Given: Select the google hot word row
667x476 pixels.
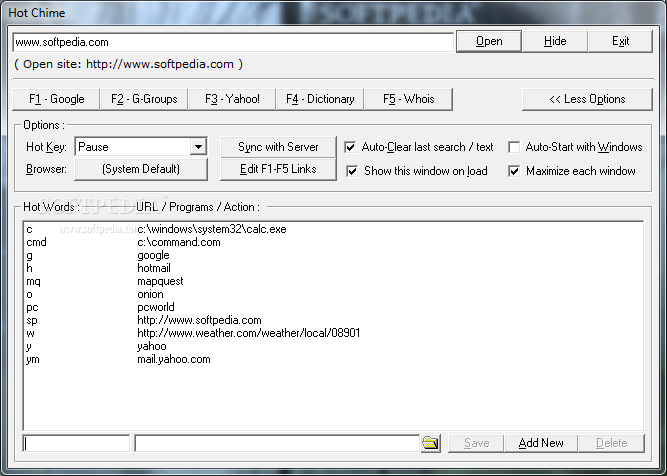Looking at the screenshot, I should (334, 255).
